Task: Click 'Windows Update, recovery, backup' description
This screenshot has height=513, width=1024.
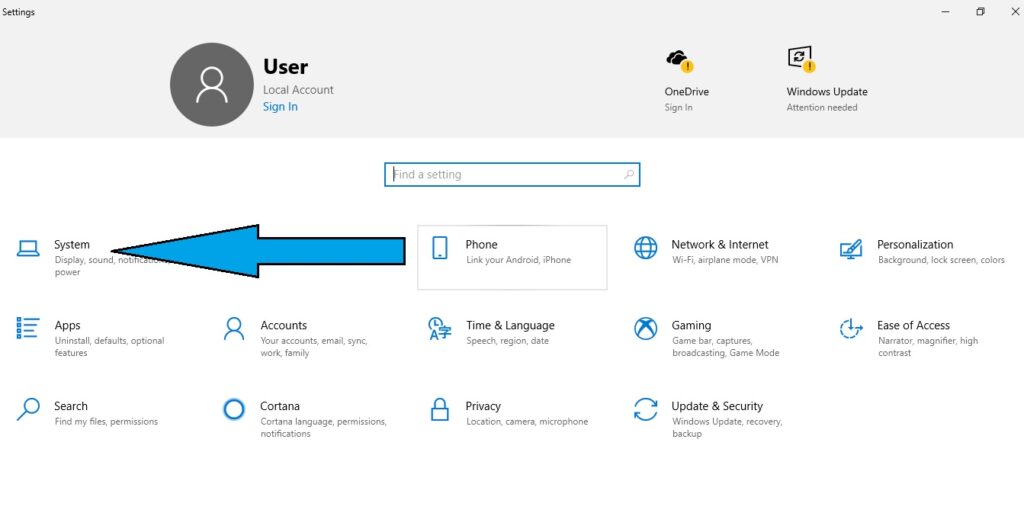Action: (727, 428)
